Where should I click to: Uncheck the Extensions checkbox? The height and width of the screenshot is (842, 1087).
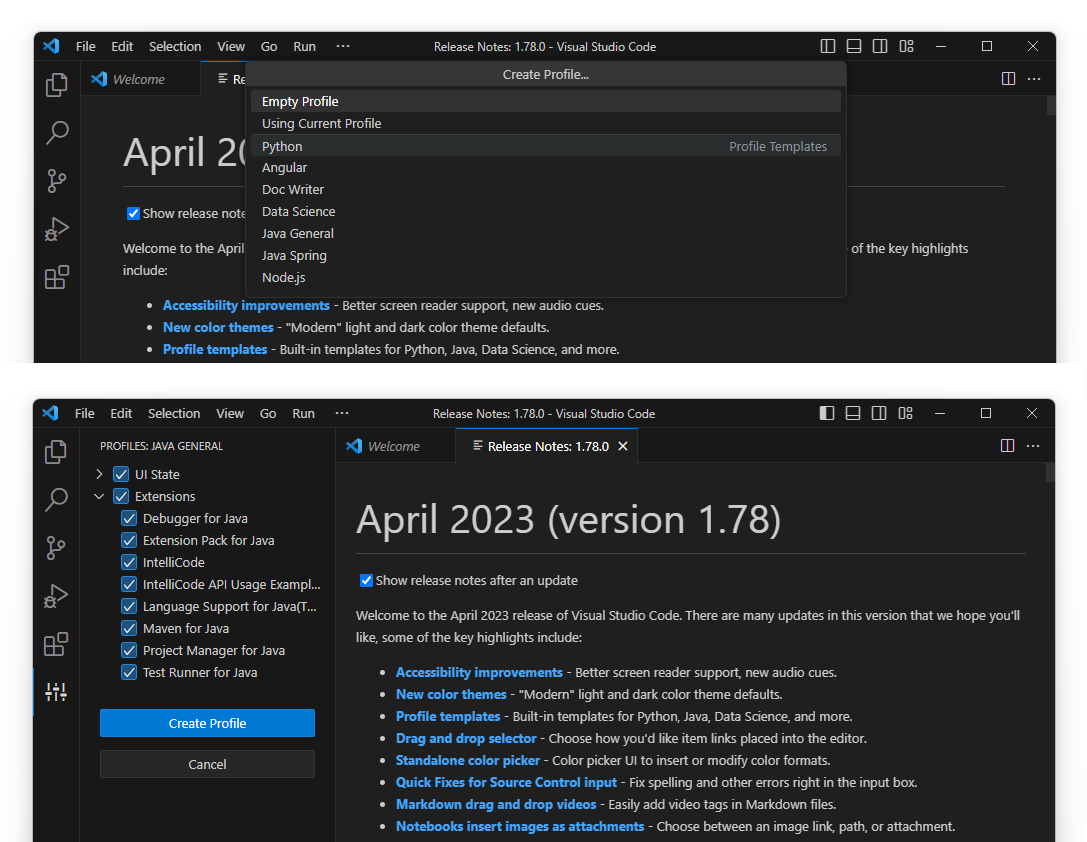121,496
